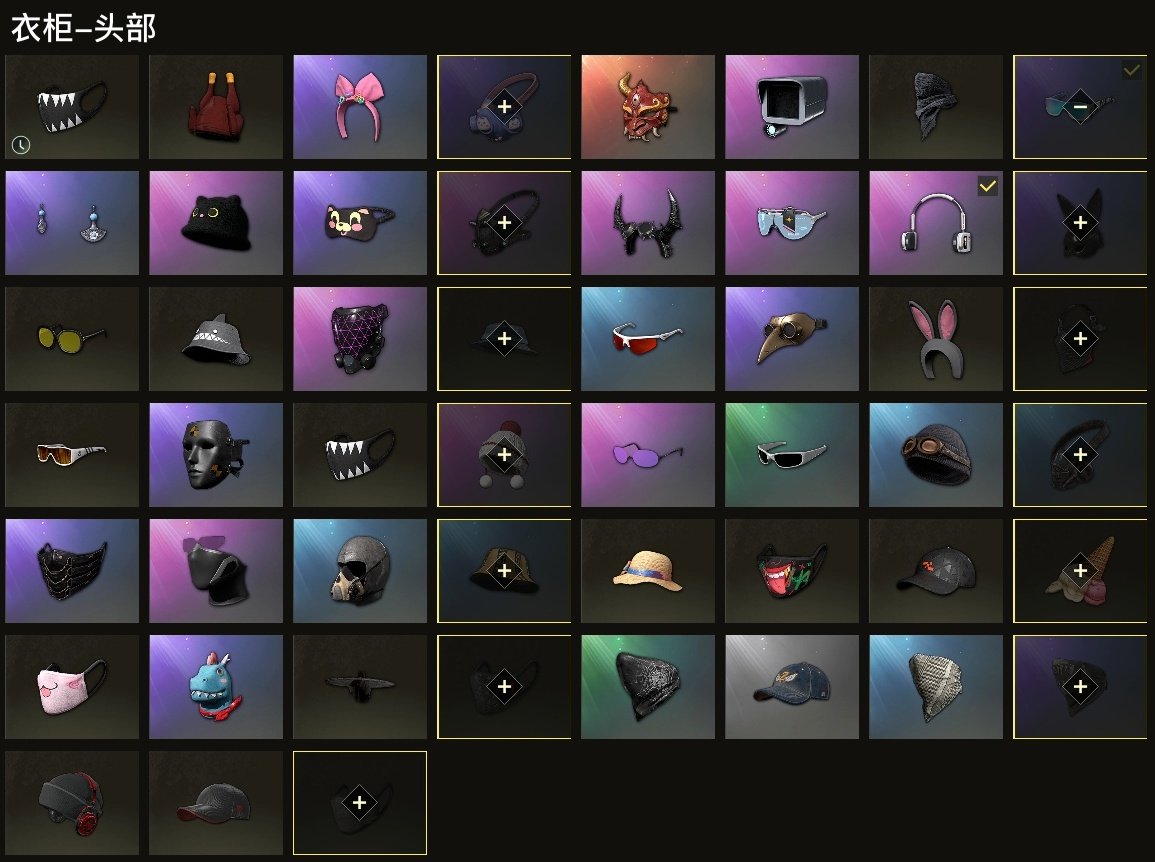
Task: Select the purple aviator sunglasses
Action: [647, 455]
